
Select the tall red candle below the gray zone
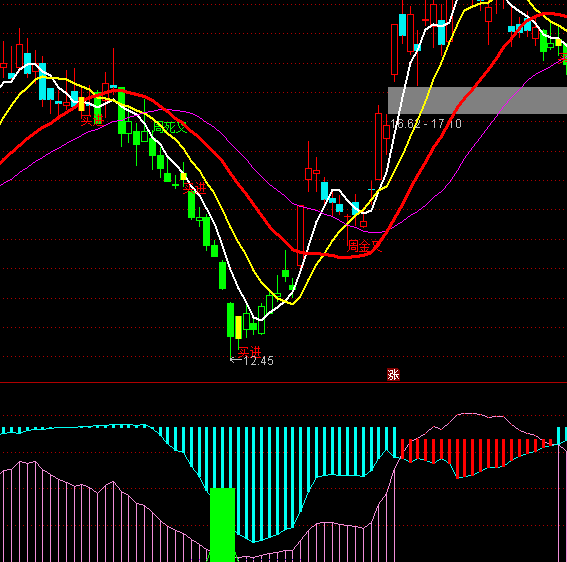coord(379,146)
